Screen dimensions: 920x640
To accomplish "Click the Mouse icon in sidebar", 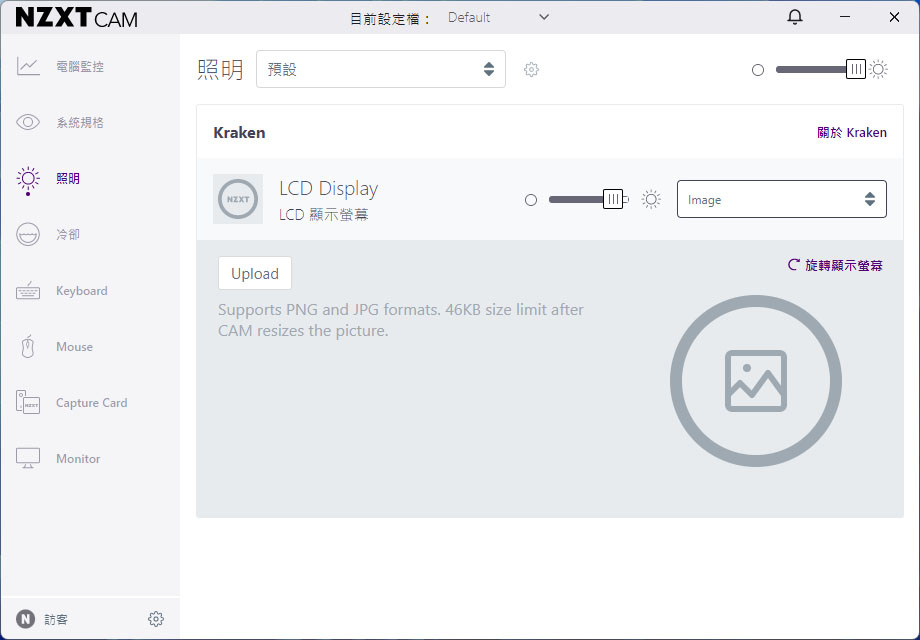I will pyautogui.click(x=28, y=346).
